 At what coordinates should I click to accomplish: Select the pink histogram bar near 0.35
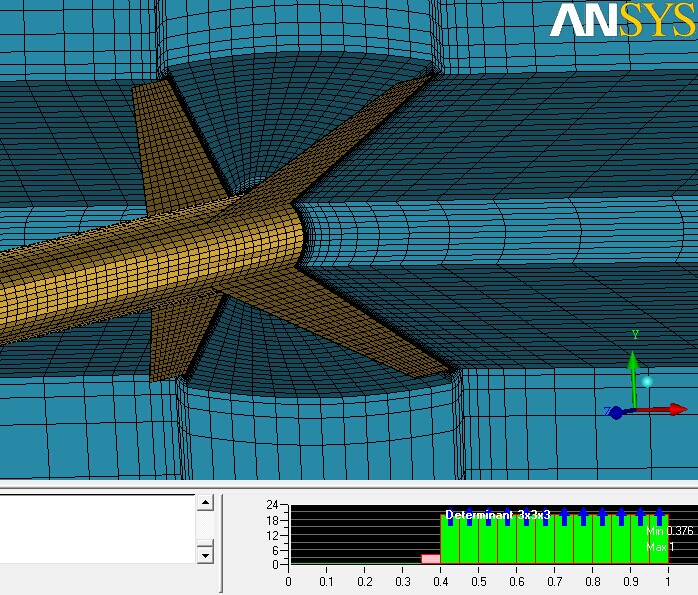pyautogui.click(x=430, y=559)
